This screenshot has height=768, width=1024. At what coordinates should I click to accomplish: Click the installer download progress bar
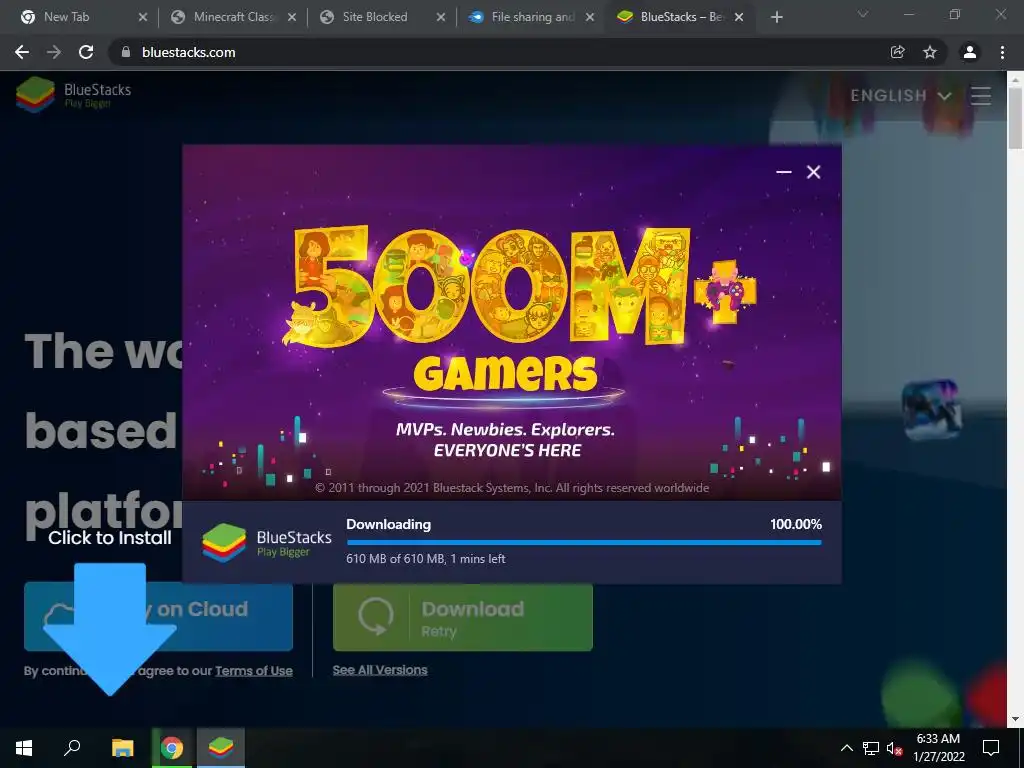(584, 542)
